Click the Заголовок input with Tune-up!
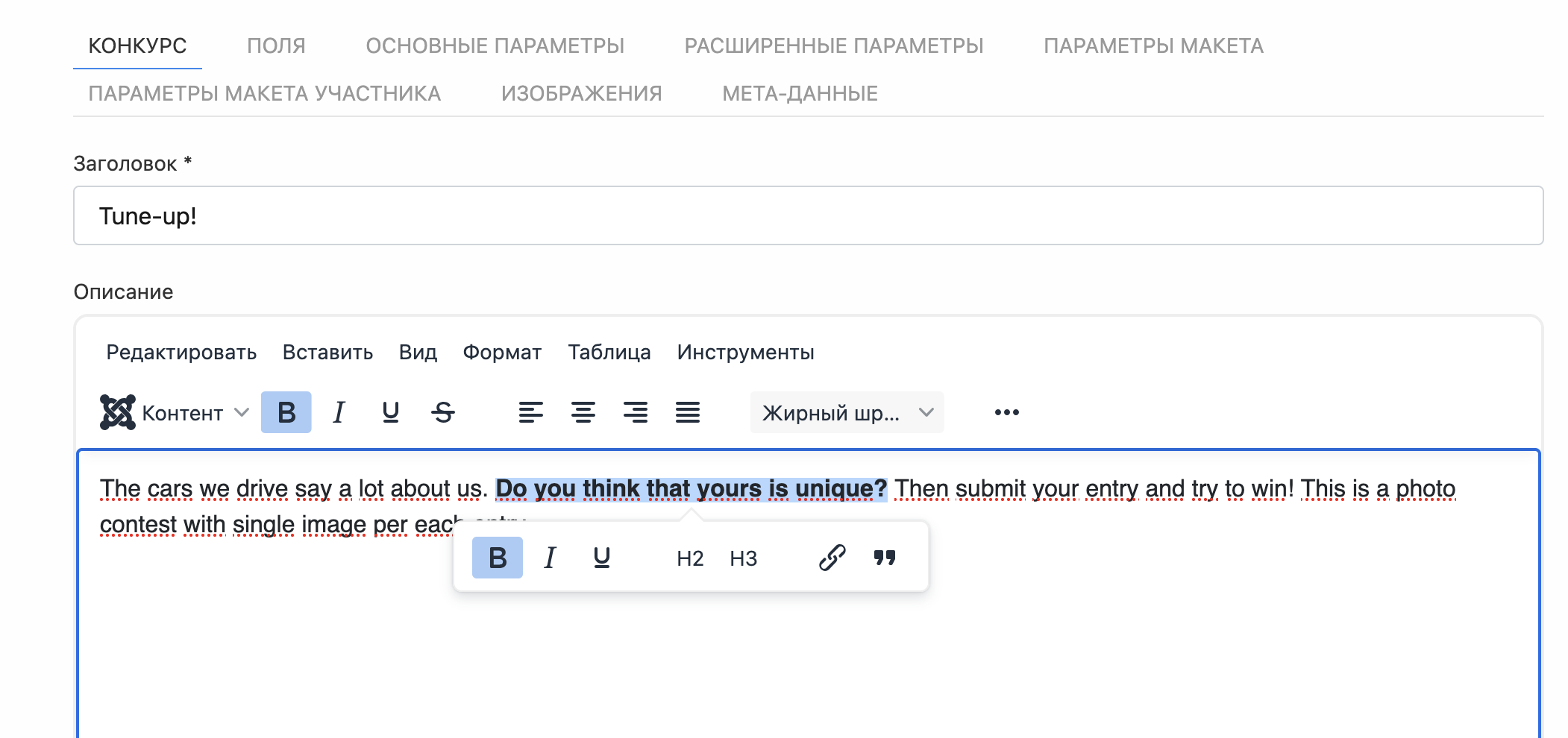This screenshot has height=738, width=1568. click(809, 215)
